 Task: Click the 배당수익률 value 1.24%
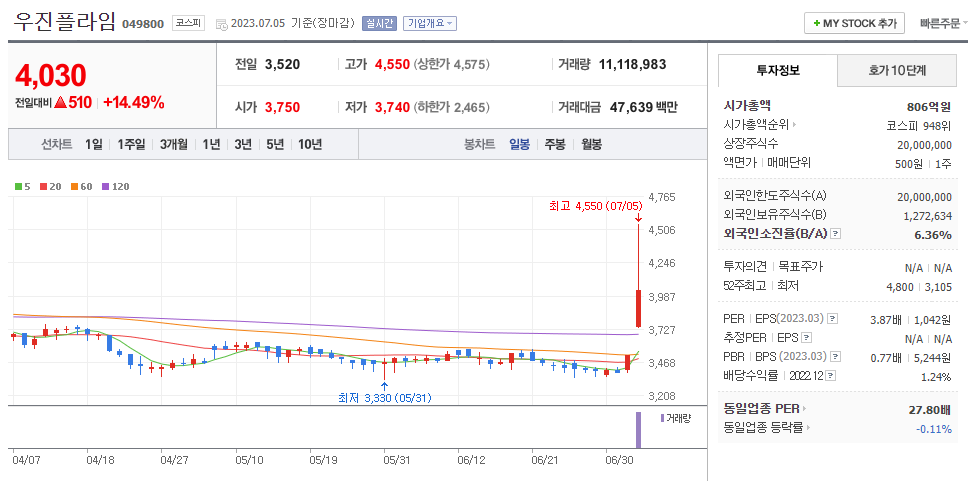coord(936,377)
